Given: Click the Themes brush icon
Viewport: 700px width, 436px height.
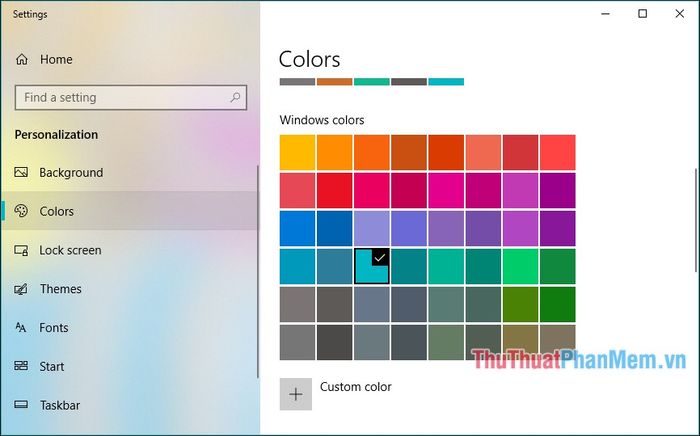Looking at the screenshot, I should point(21,289).
